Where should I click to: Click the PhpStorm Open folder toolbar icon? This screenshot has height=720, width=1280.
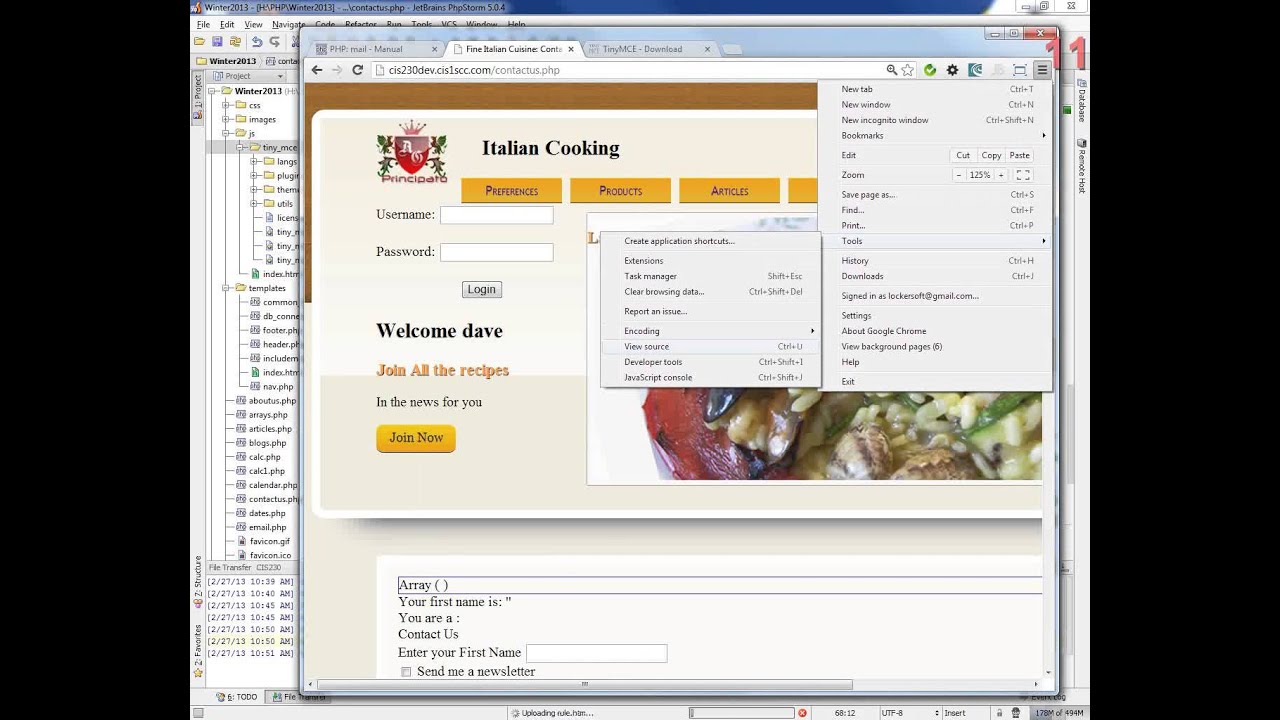[200, 42]
